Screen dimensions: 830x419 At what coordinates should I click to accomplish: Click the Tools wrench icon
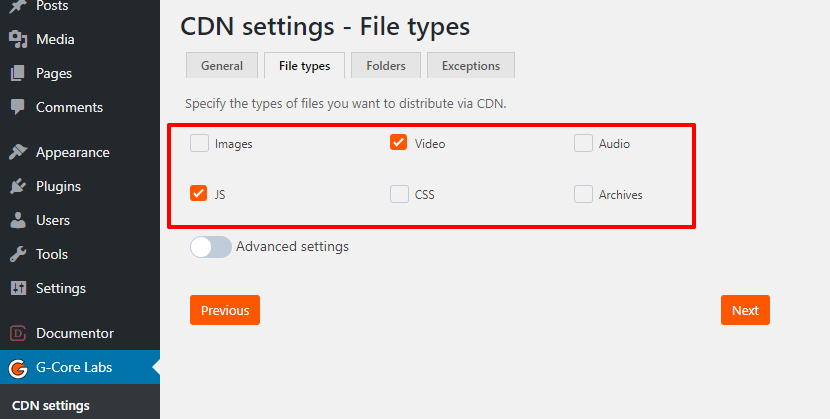[x=17, y=254]
